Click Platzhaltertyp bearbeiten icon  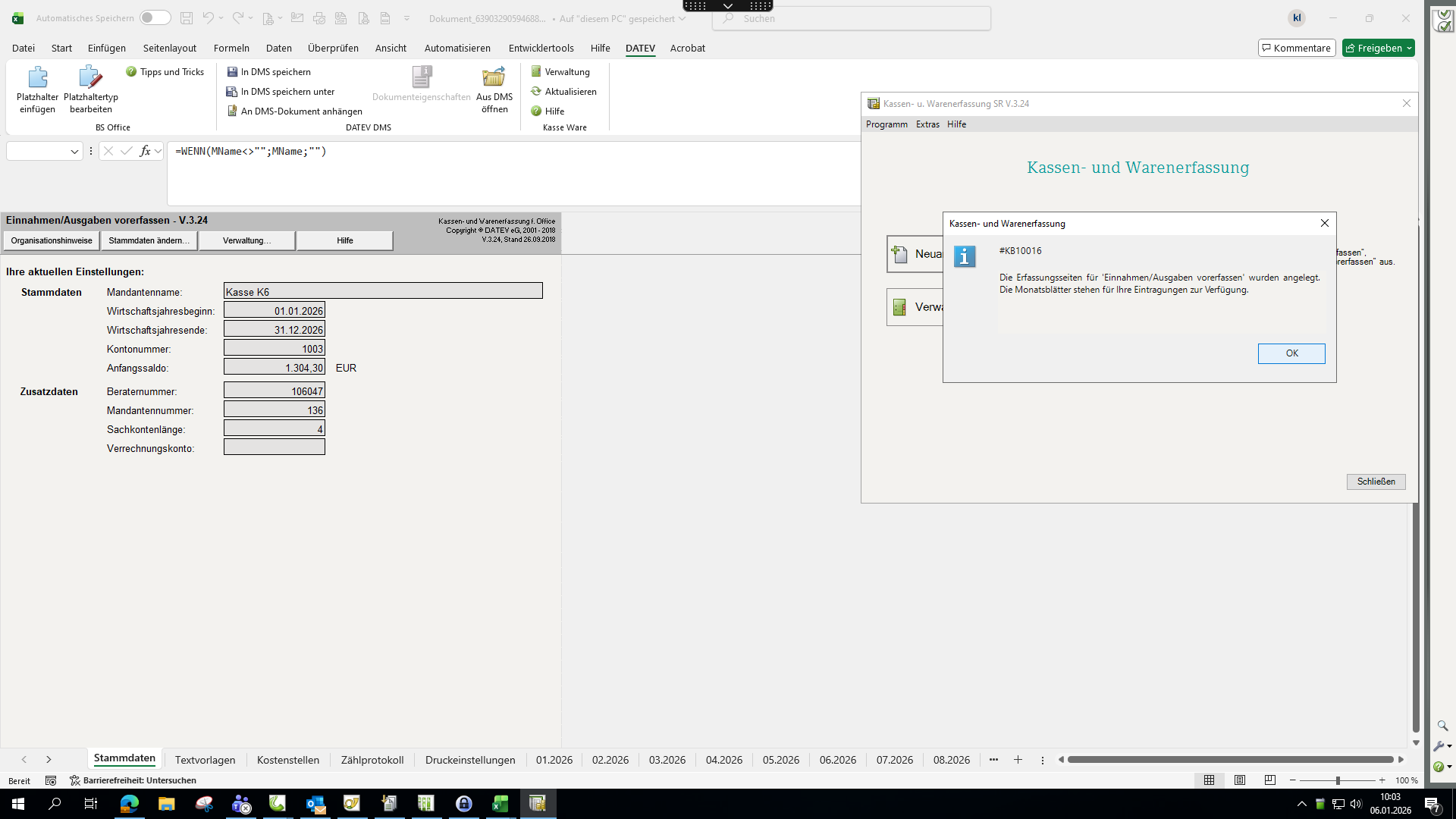(x=90, y=77)
